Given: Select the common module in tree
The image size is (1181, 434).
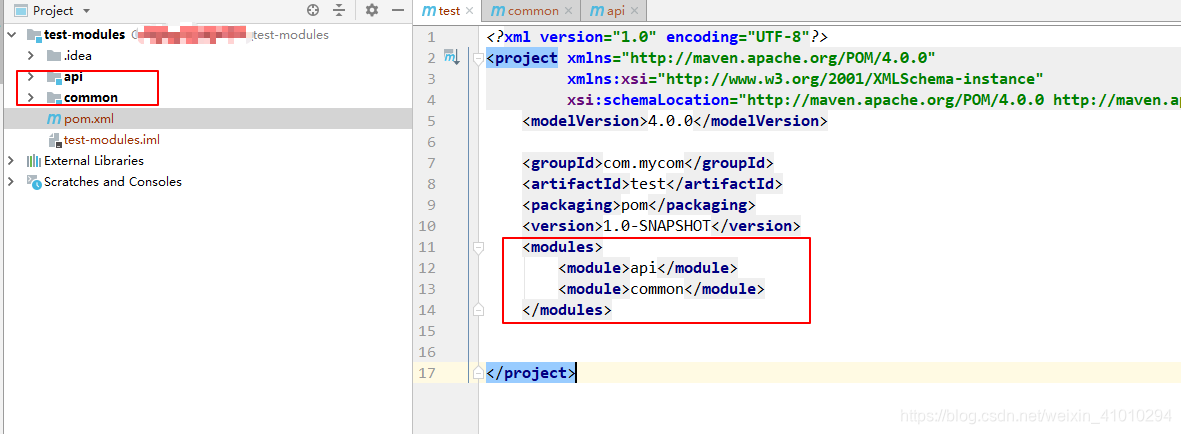Looking at the screenshot, I should pyautogui.click(x=90, y=98).
